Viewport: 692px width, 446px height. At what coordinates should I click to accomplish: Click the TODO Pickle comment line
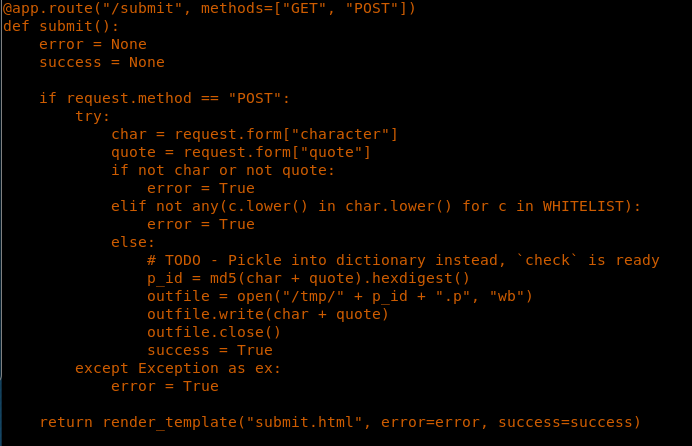coord(403,260)
